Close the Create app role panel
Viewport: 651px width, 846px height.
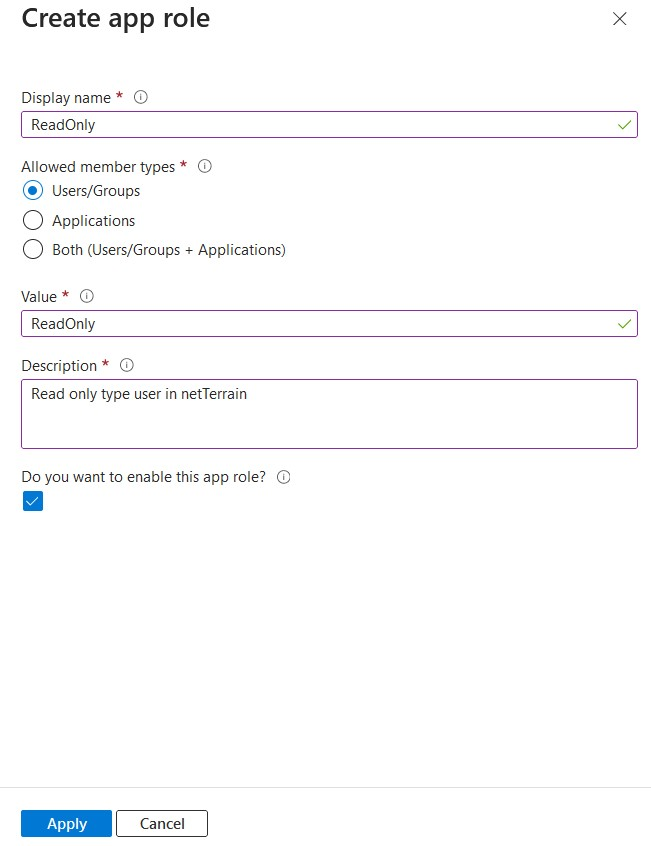click(620, 19)
